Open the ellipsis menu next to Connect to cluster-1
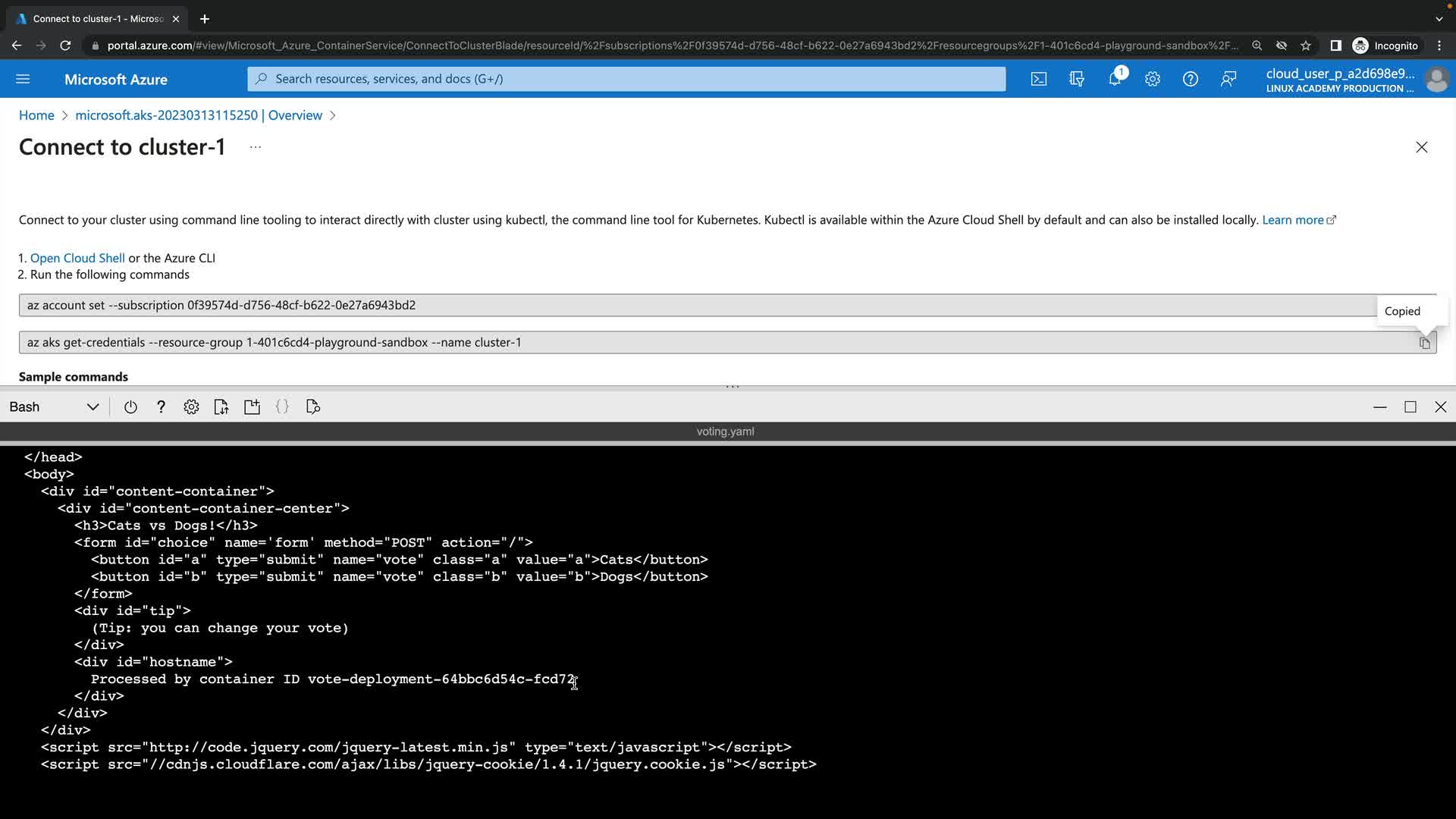This screenshot has width=1456, height=819. (256, 147)
